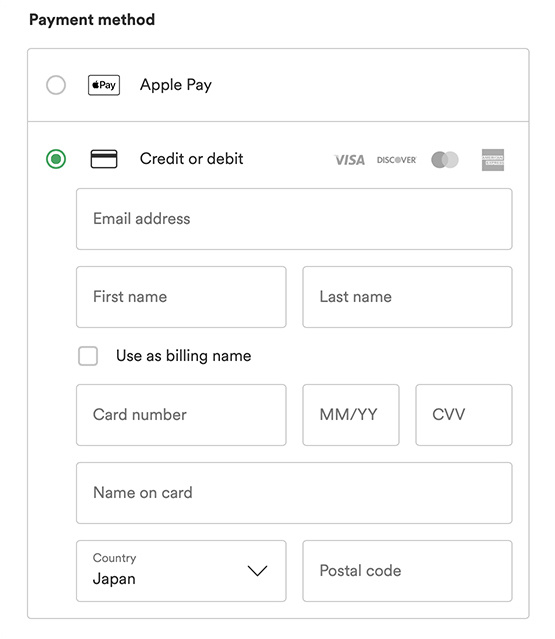Click the American Express logo
The width and height of the screenshot is (555, 639).
pyautogui.click(x=493, y=160)
